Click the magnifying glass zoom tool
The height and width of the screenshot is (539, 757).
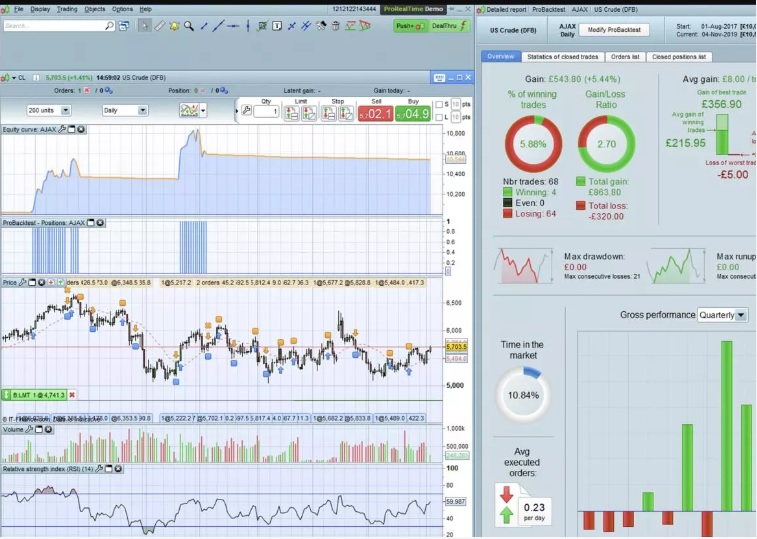[x=189, y=26]
